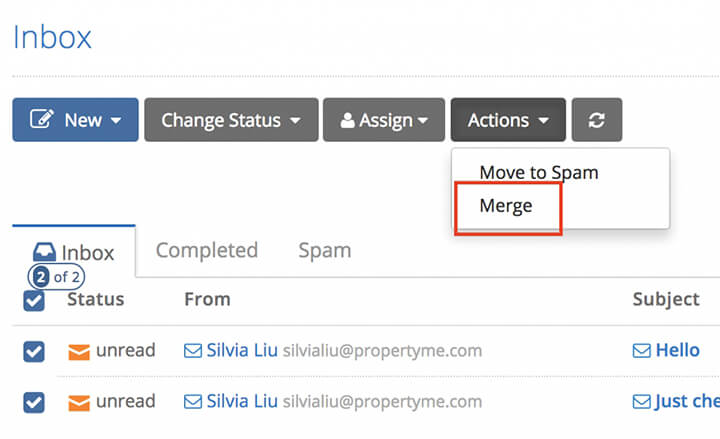This screenshot has width=720, height=439.
Task: Click orange unread envelope in first row
Action: coord(79,352)
